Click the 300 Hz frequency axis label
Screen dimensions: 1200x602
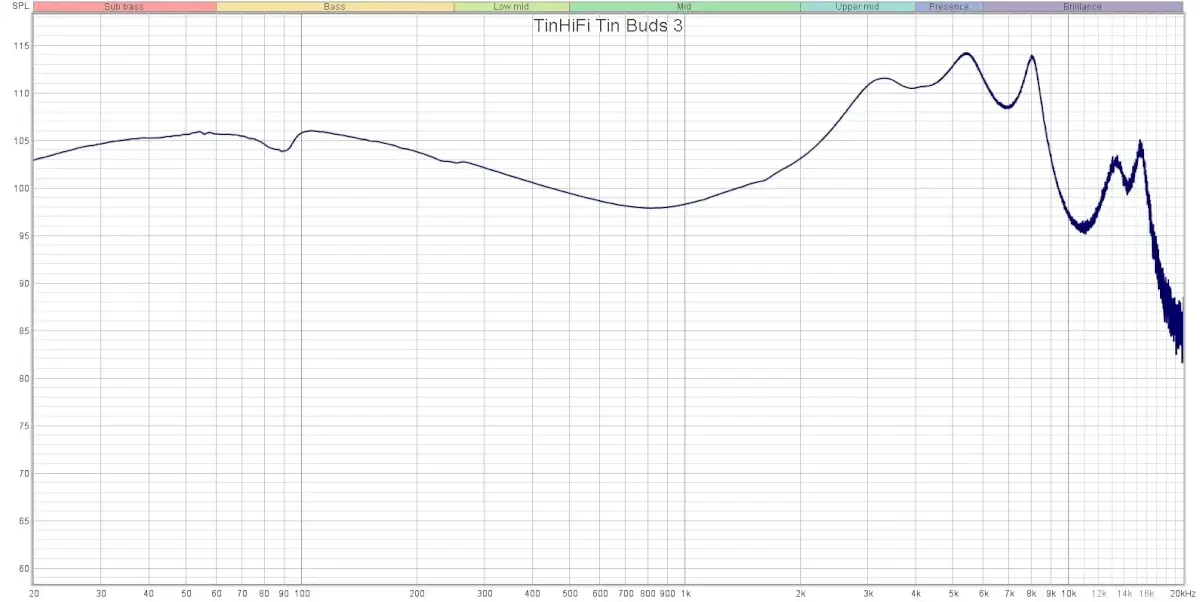click(x=484, y=593)
